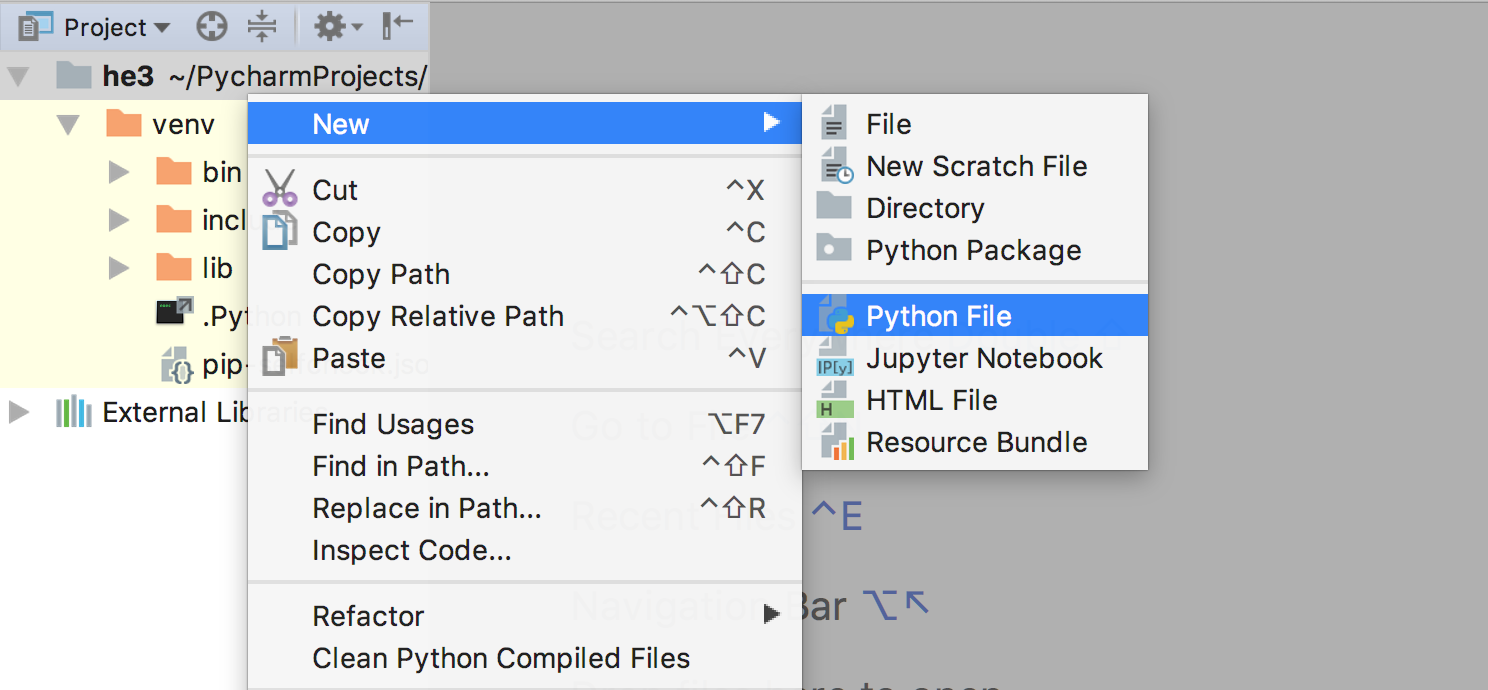Expand the lib folder
The image size is (1488, 690).
119,268
